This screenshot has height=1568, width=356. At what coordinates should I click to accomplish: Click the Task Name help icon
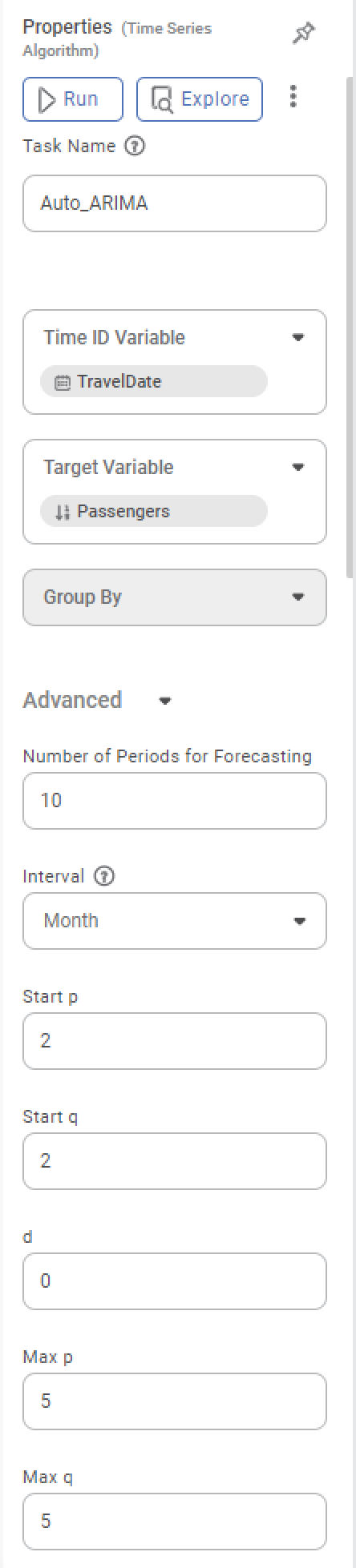(136, 147)
